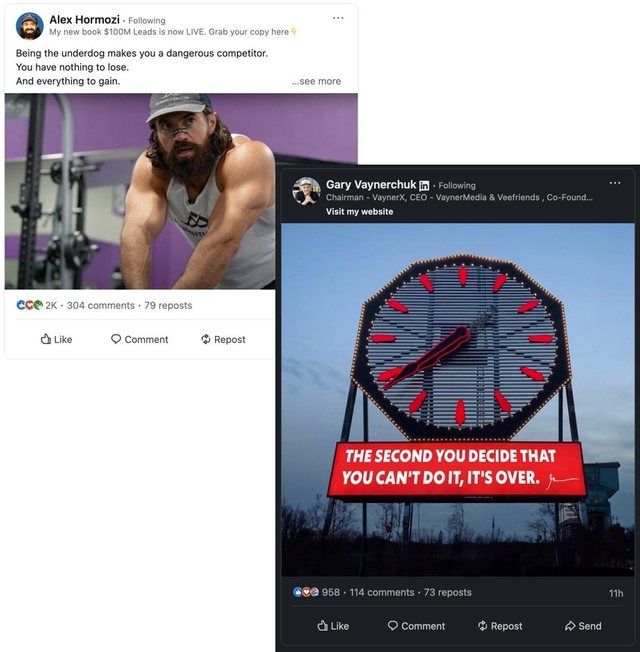Open Gary's Visit my website link
Viewport: 640px width, 652px height.
[359, 211]
